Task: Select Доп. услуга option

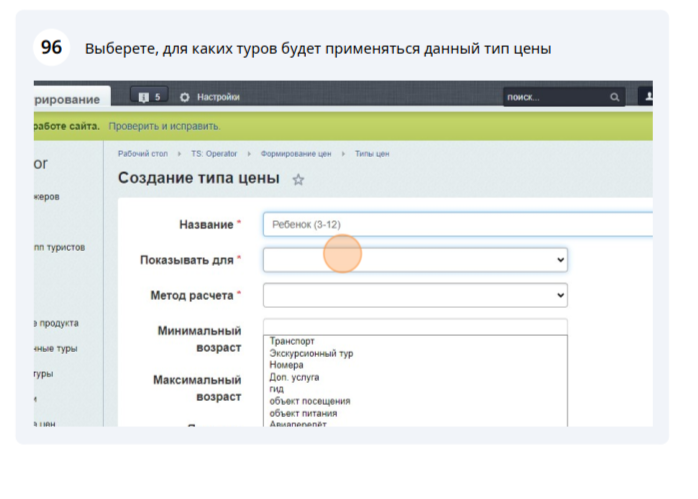Action: (x=294, y=377)
